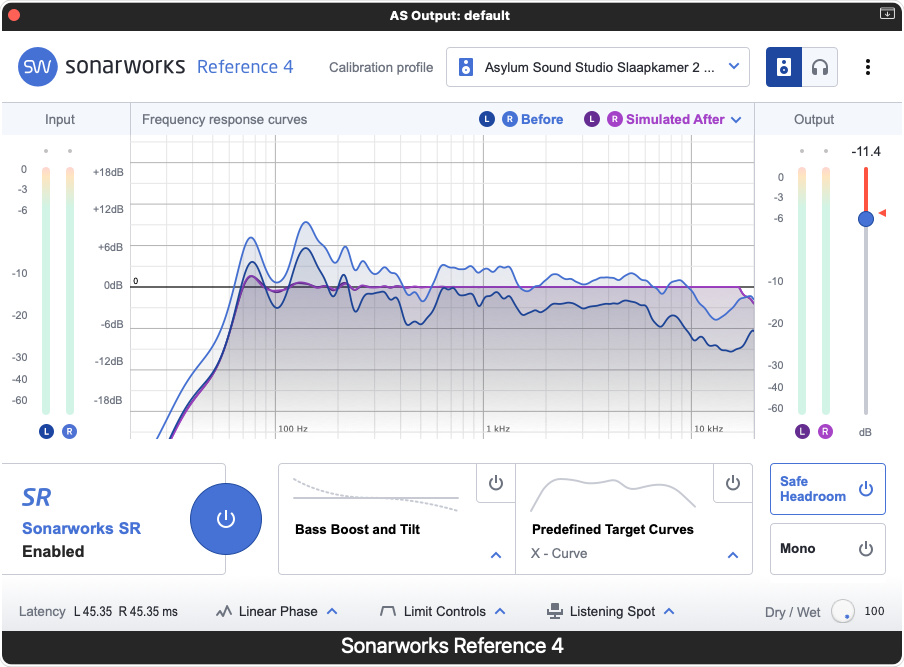Click the Before curves label
This screenshot has width=904, height=667.
point(542,119)
